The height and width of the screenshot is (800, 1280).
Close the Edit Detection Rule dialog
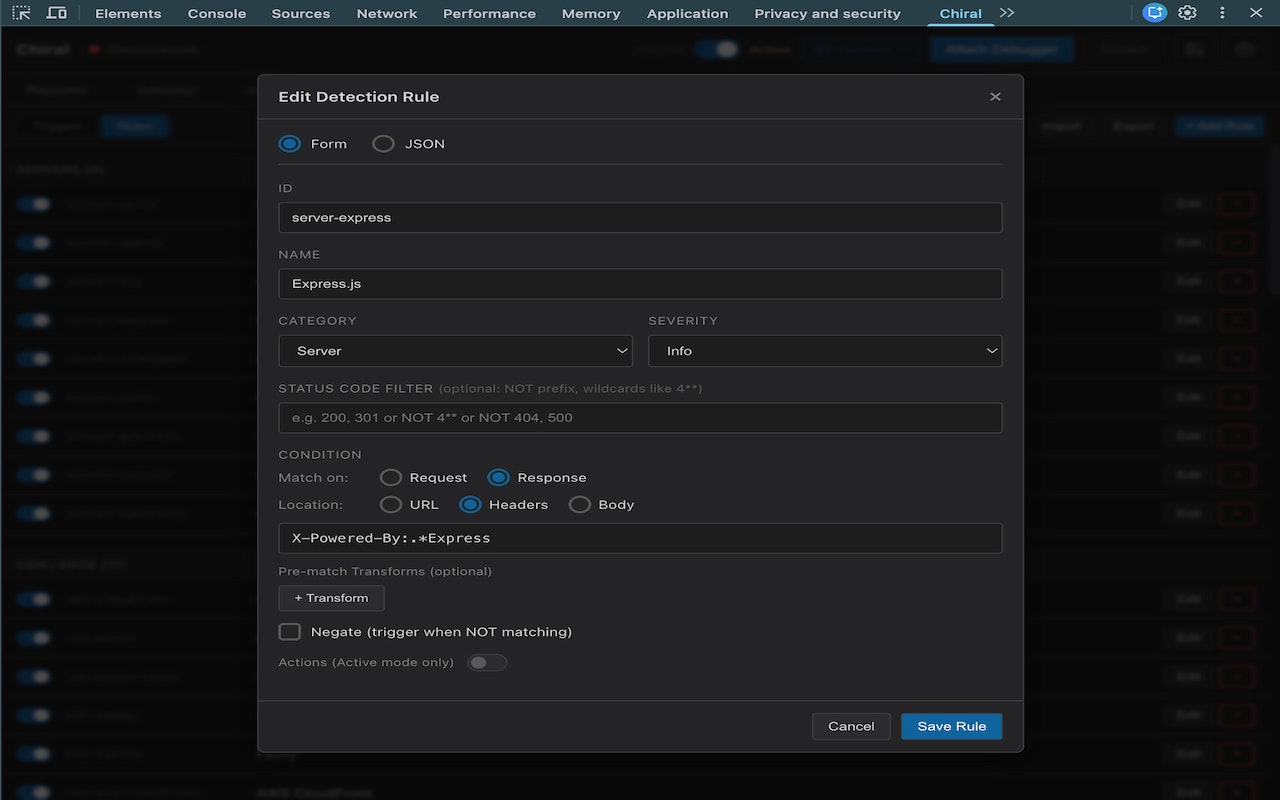pyautogui.click(x=995, y=97)
